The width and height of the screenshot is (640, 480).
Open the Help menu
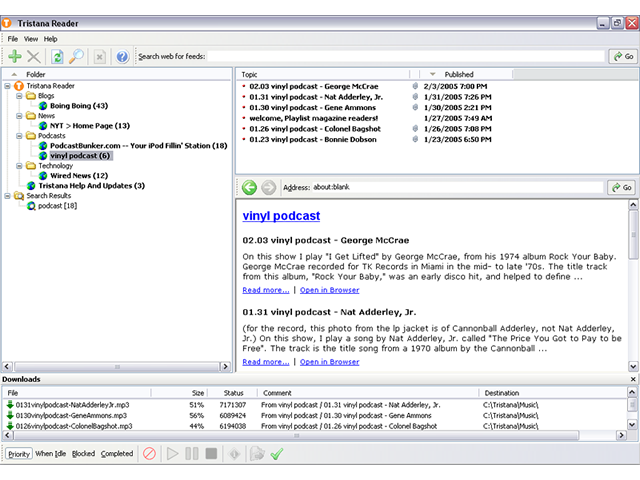tap(51, 39)
